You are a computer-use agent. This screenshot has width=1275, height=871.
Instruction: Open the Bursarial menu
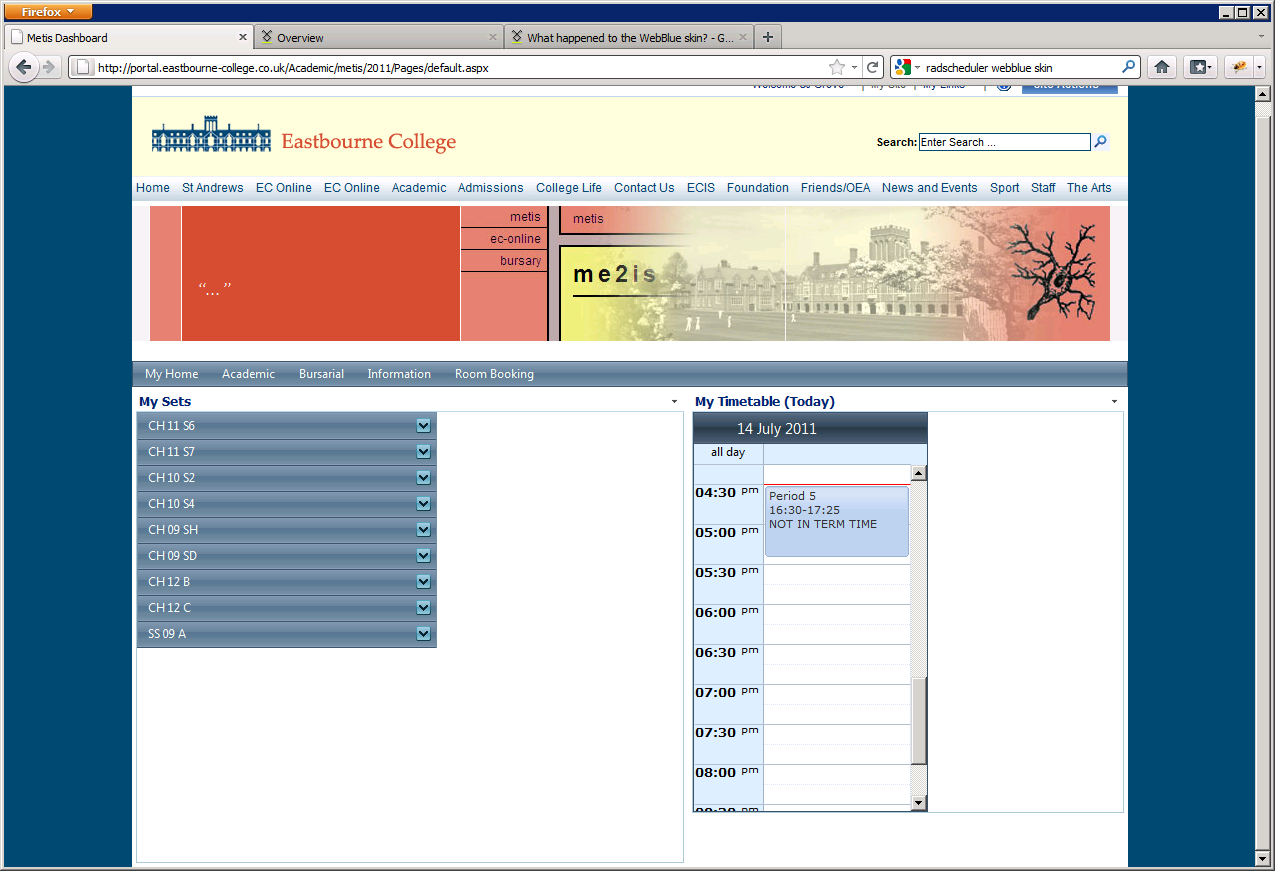[321, 374]
